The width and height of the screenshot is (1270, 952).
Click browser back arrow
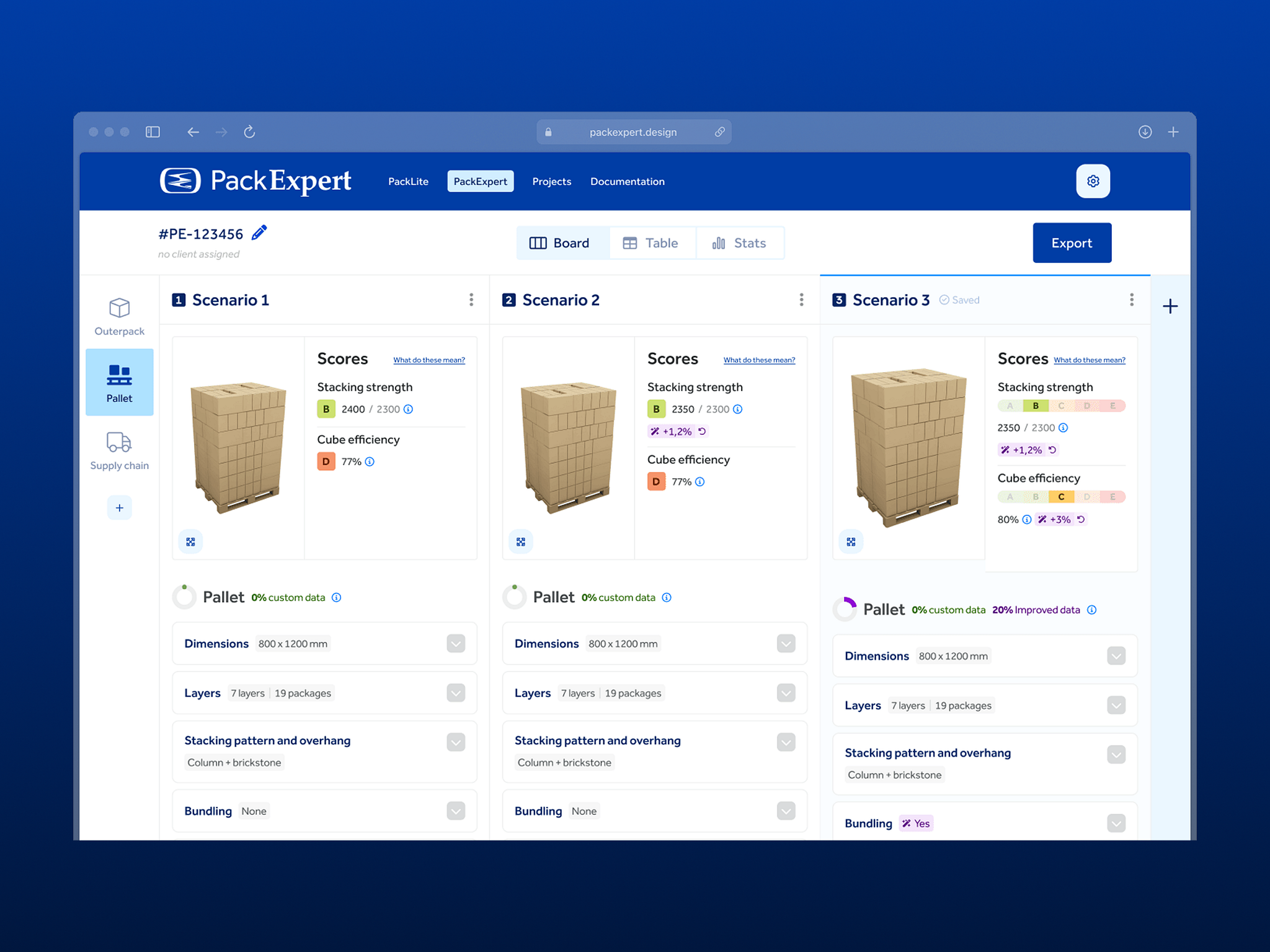click(193, 132)
